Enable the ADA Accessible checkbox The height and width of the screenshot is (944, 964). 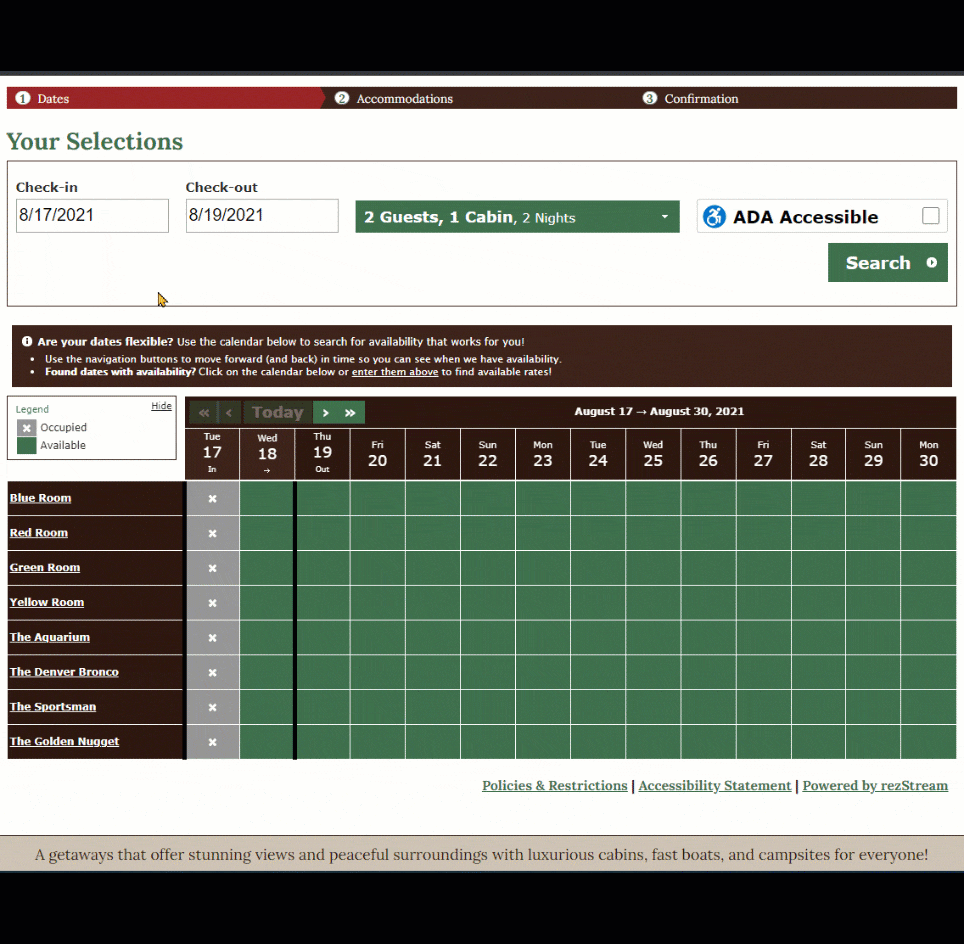pos(930,216)
